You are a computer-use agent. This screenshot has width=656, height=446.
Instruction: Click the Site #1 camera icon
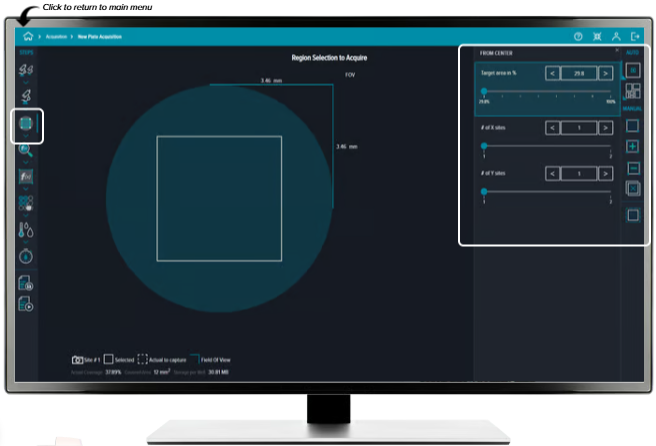(77, 360)
